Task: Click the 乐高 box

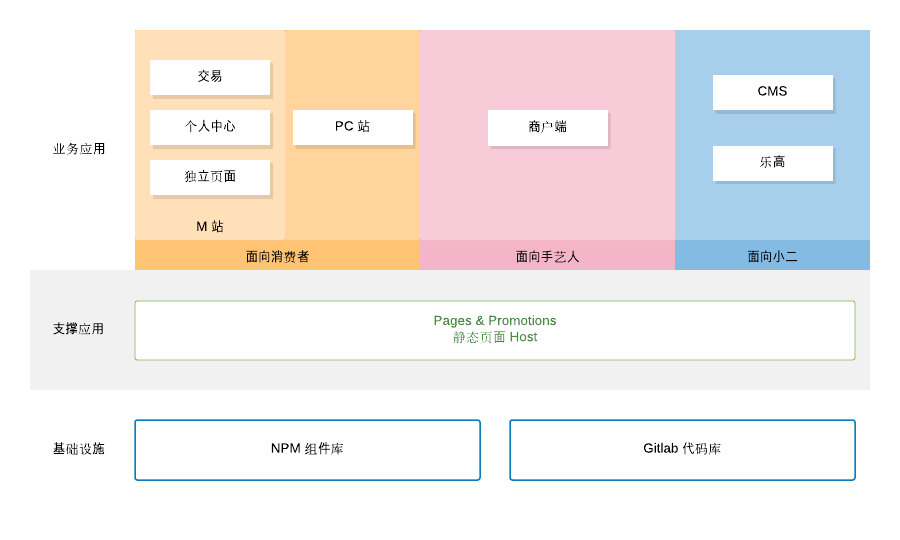Action: (x=773, y=164)
